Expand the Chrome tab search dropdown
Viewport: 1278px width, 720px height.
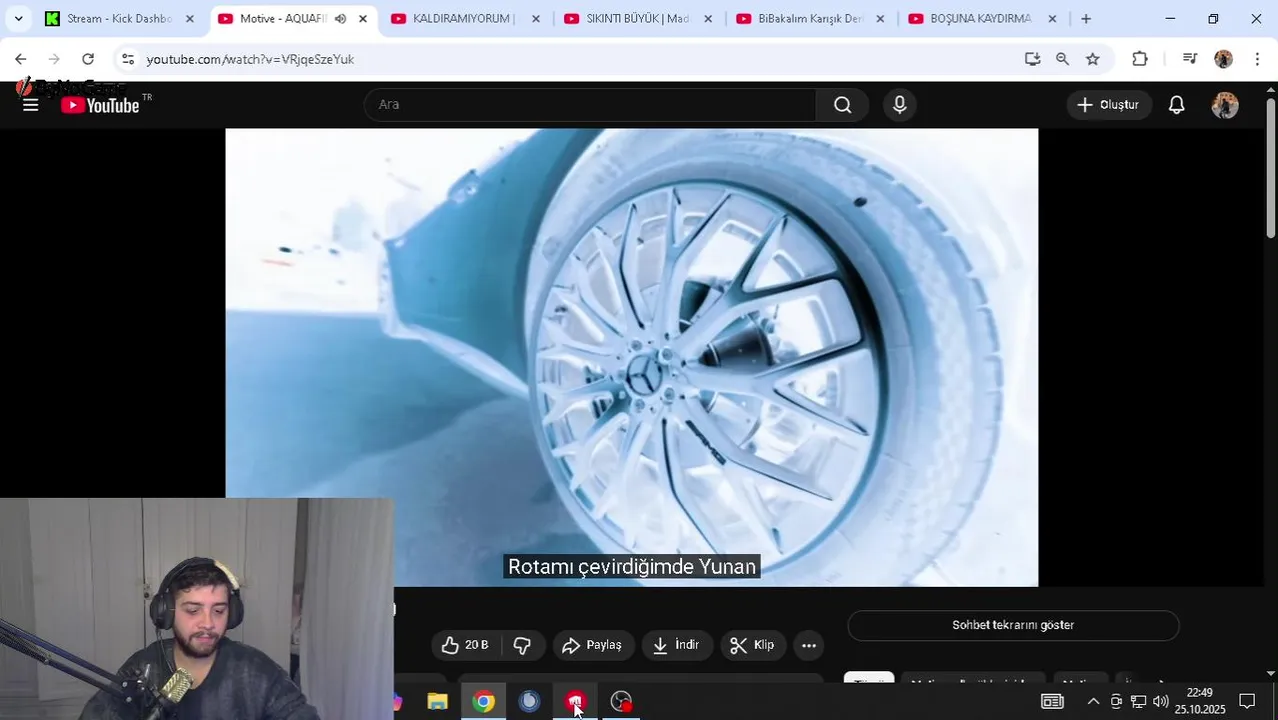(x=18, y=19)
